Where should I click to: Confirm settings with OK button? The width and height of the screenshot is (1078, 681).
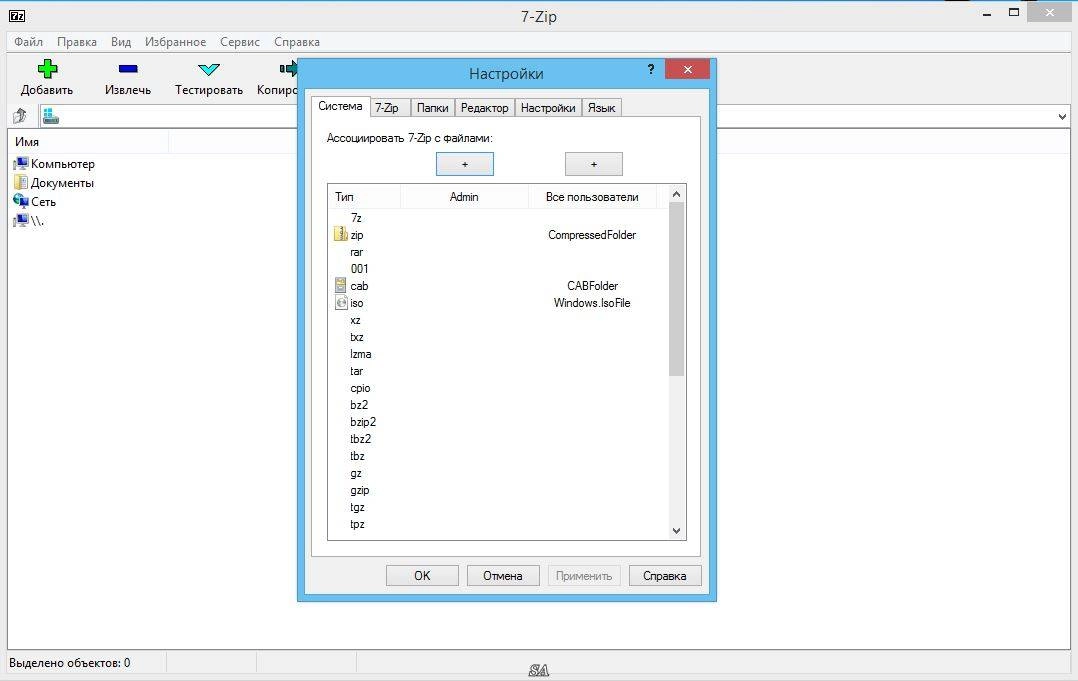point(422,575)
